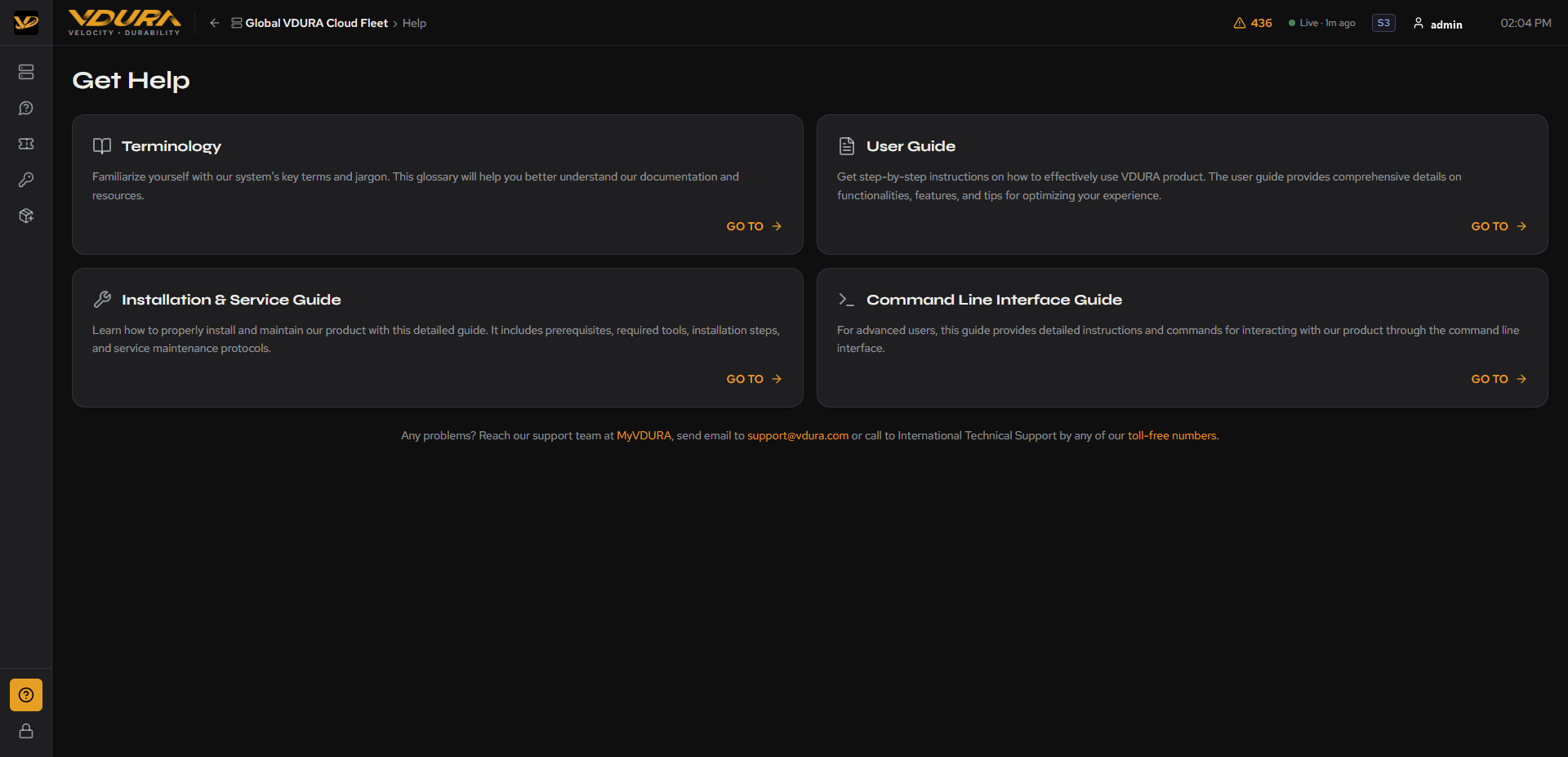Click the Help breadcrumb item
This screenshot has height=757, width=1568.
pyautogui.click(x=414, y=23)
